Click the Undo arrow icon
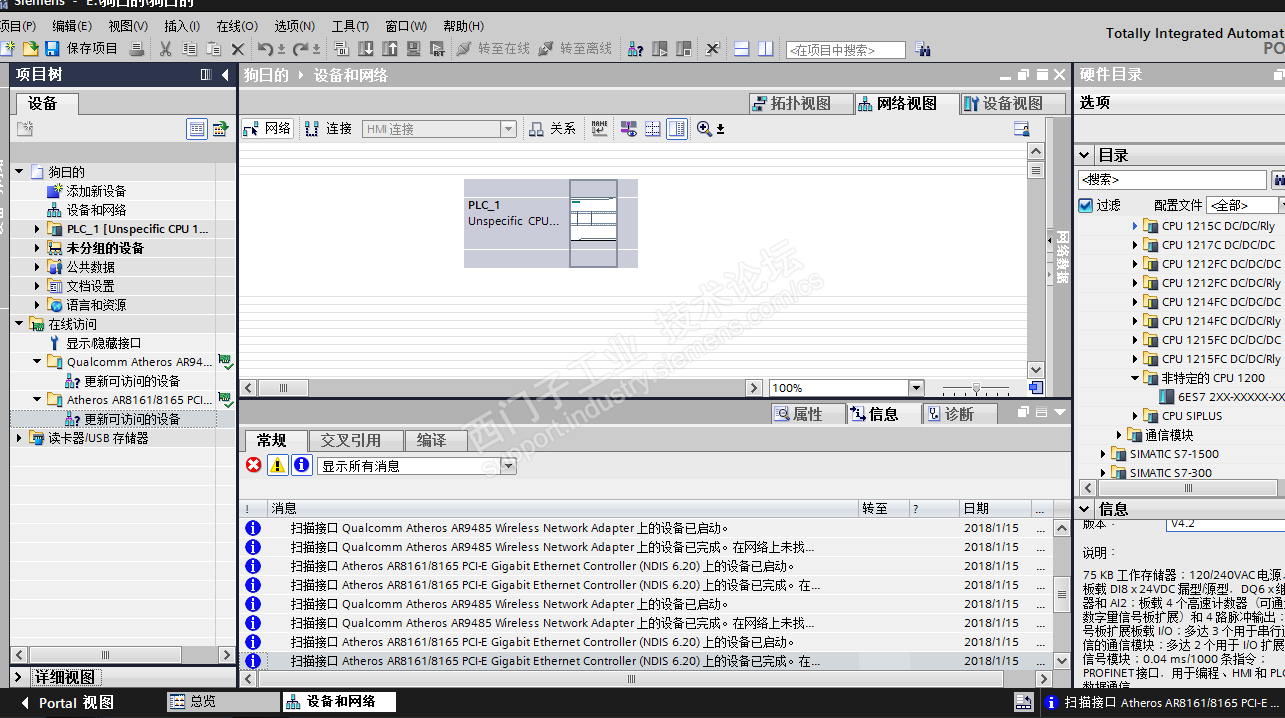 click(265, 48)
